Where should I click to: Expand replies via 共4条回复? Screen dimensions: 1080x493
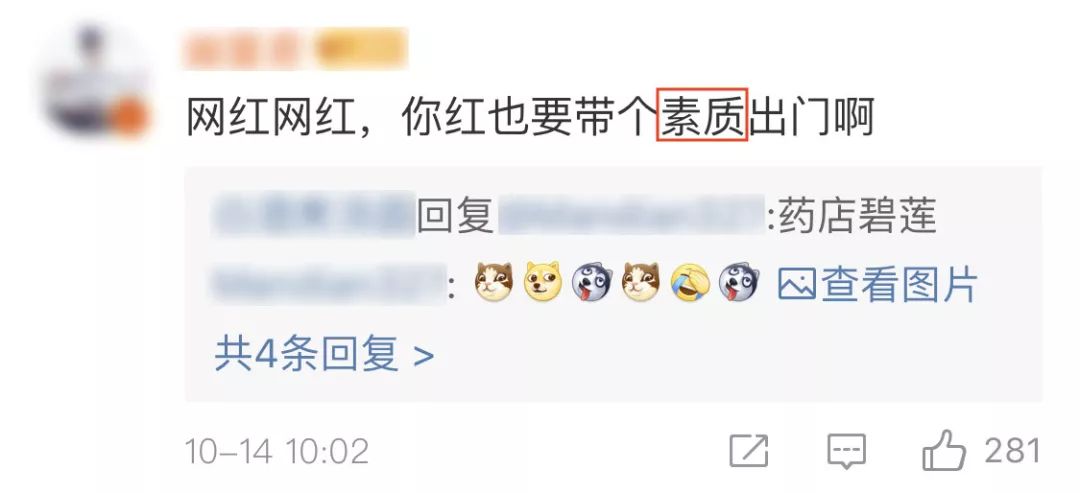324,355
